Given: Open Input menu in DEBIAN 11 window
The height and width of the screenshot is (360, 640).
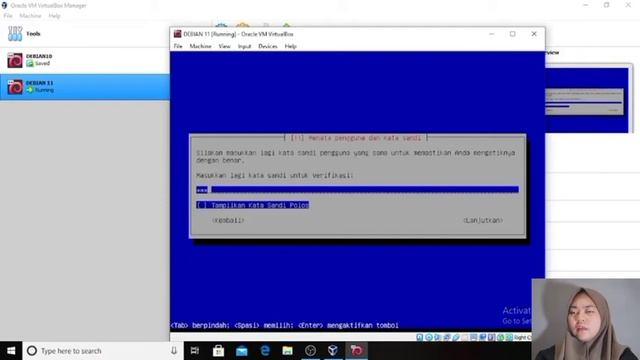Looking at the screenshot, I should click(x=244, y=46).
